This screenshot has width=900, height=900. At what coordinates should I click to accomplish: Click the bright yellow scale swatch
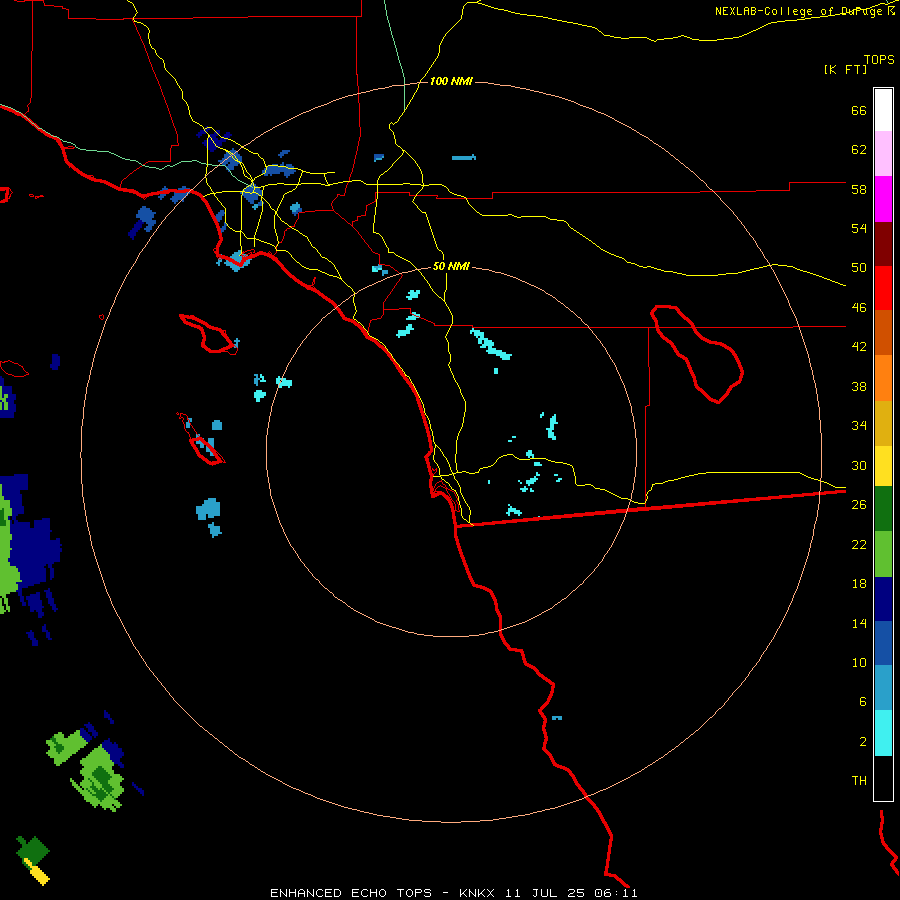pyautogui.click(x=883, y=465)
